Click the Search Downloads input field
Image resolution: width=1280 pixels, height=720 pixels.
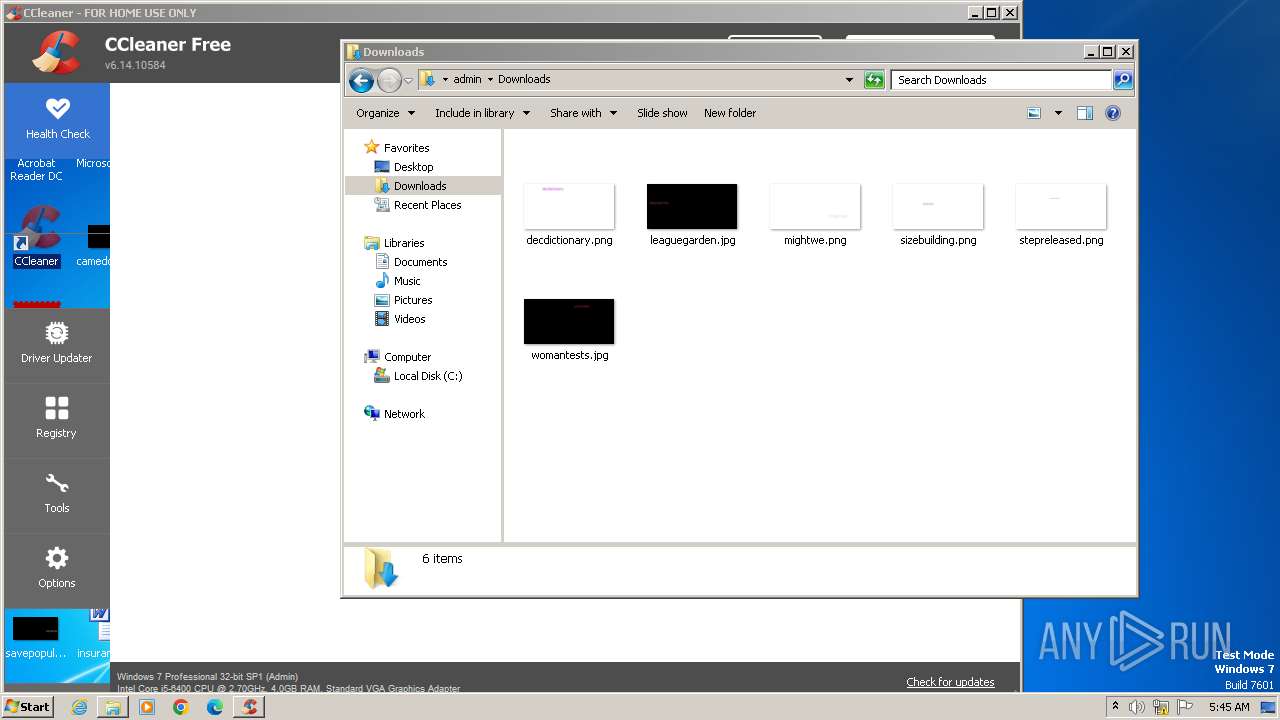click(1001, 80)
